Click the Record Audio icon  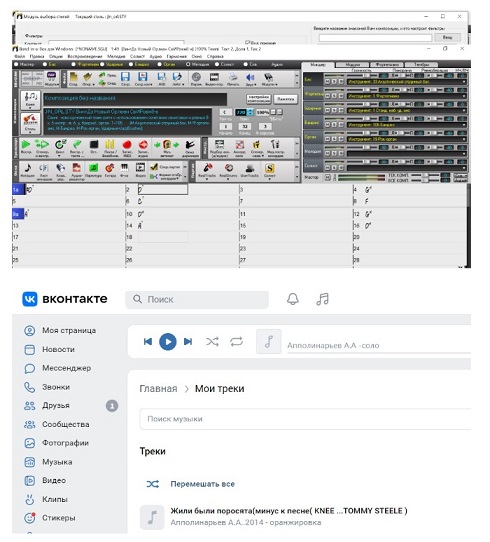coord(143,144)
